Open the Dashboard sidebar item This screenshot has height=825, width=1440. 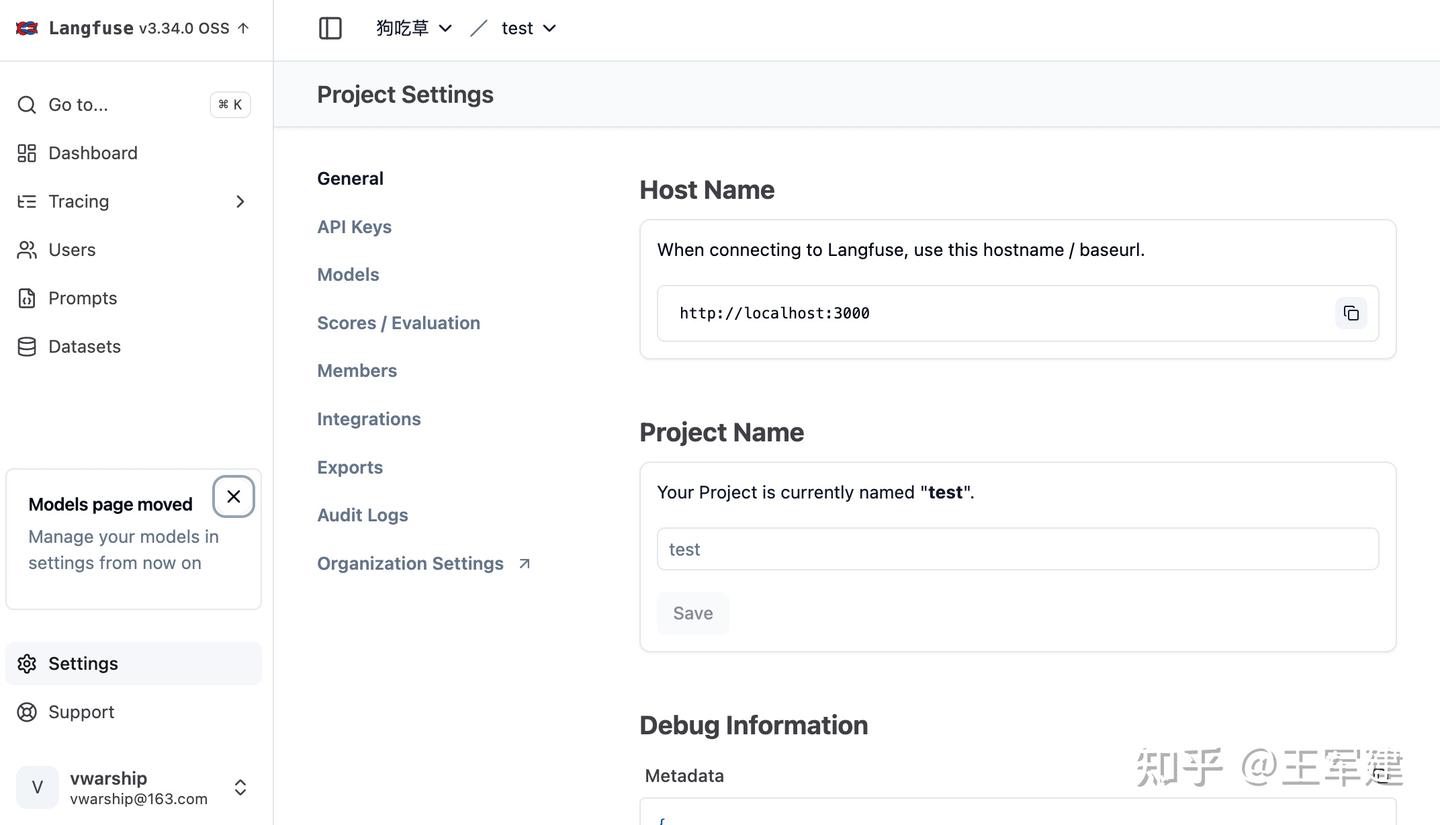click(92, 153)
